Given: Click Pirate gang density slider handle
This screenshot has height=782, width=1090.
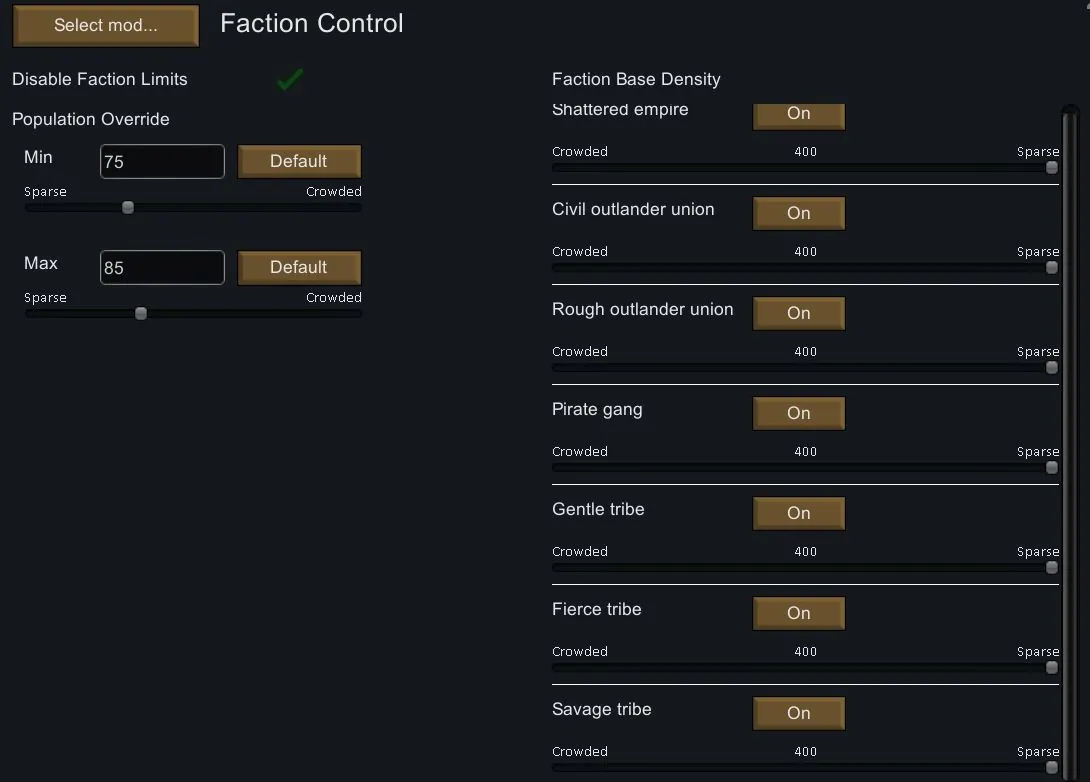Looking at the screenshot, I should coord(1052,468).
